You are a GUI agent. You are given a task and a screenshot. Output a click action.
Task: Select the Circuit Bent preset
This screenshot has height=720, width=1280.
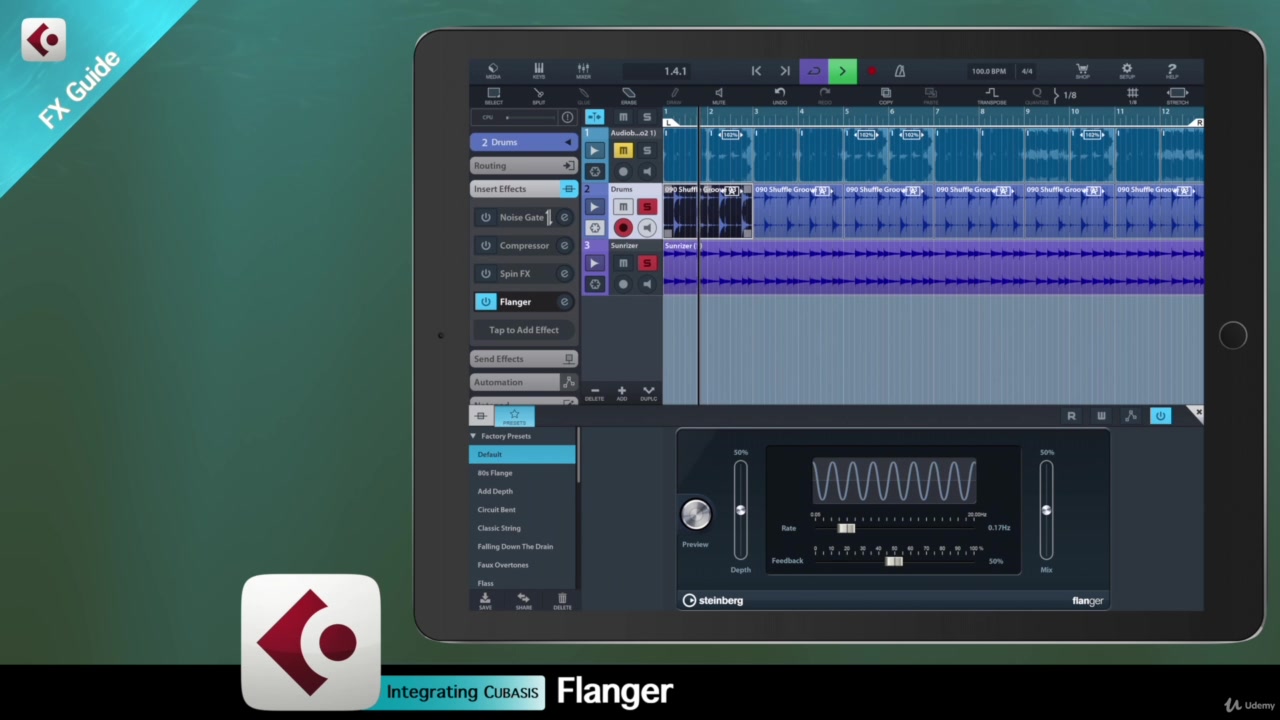[522, 510]
